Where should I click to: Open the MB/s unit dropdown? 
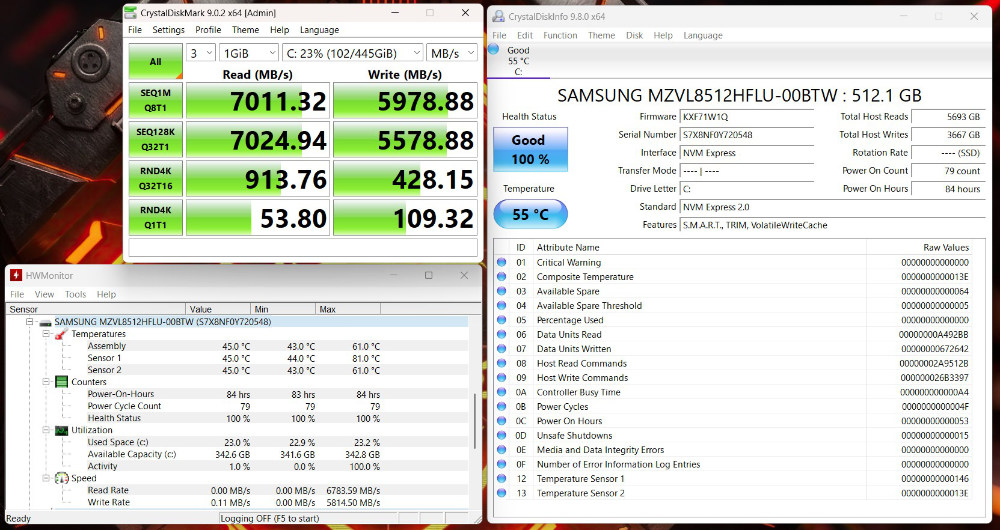452,53
